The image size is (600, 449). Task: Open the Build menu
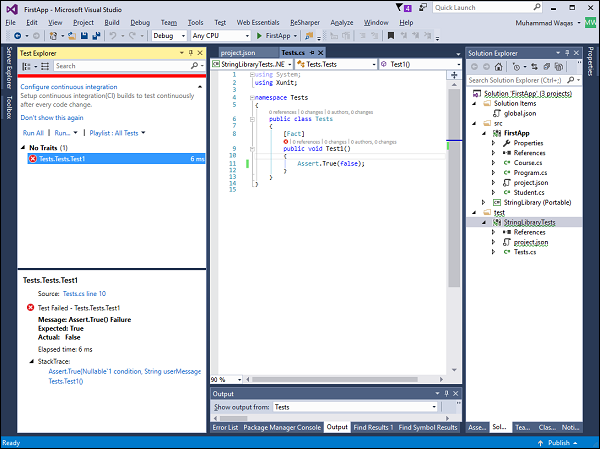111,21
